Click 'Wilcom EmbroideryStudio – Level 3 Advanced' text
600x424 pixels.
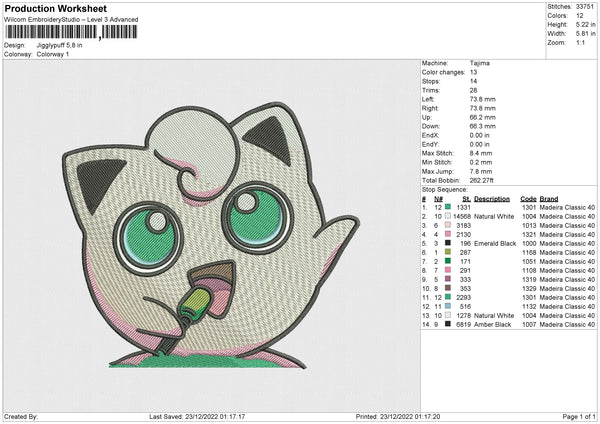point(71,20)
